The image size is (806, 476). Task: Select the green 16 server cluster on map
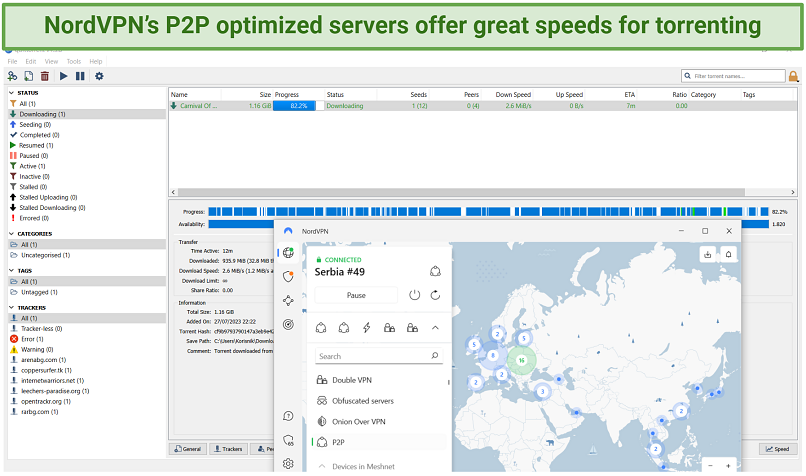pos(521,360)
